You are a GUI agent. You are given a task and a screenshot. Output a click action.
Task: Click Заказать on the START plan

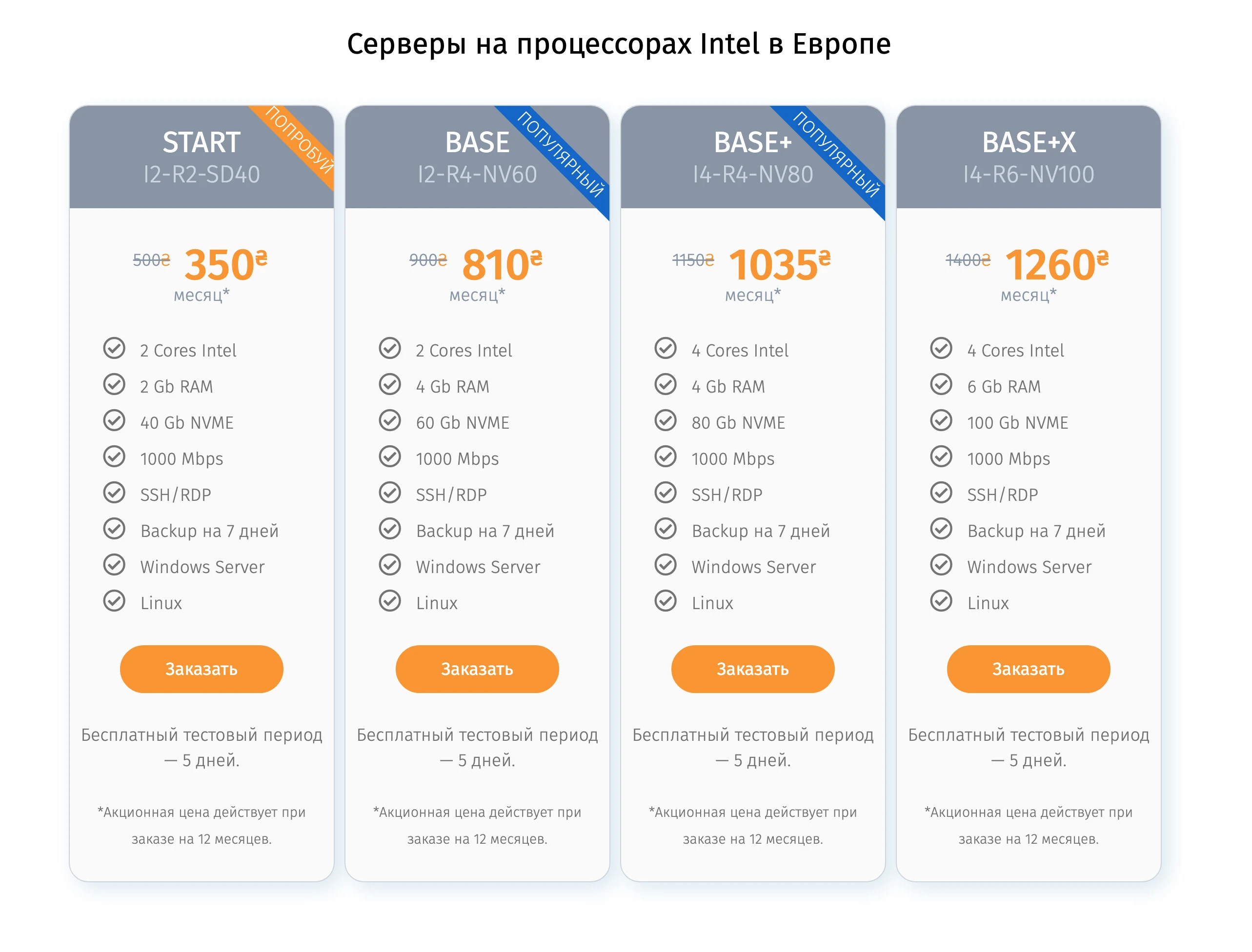point(201,669)
